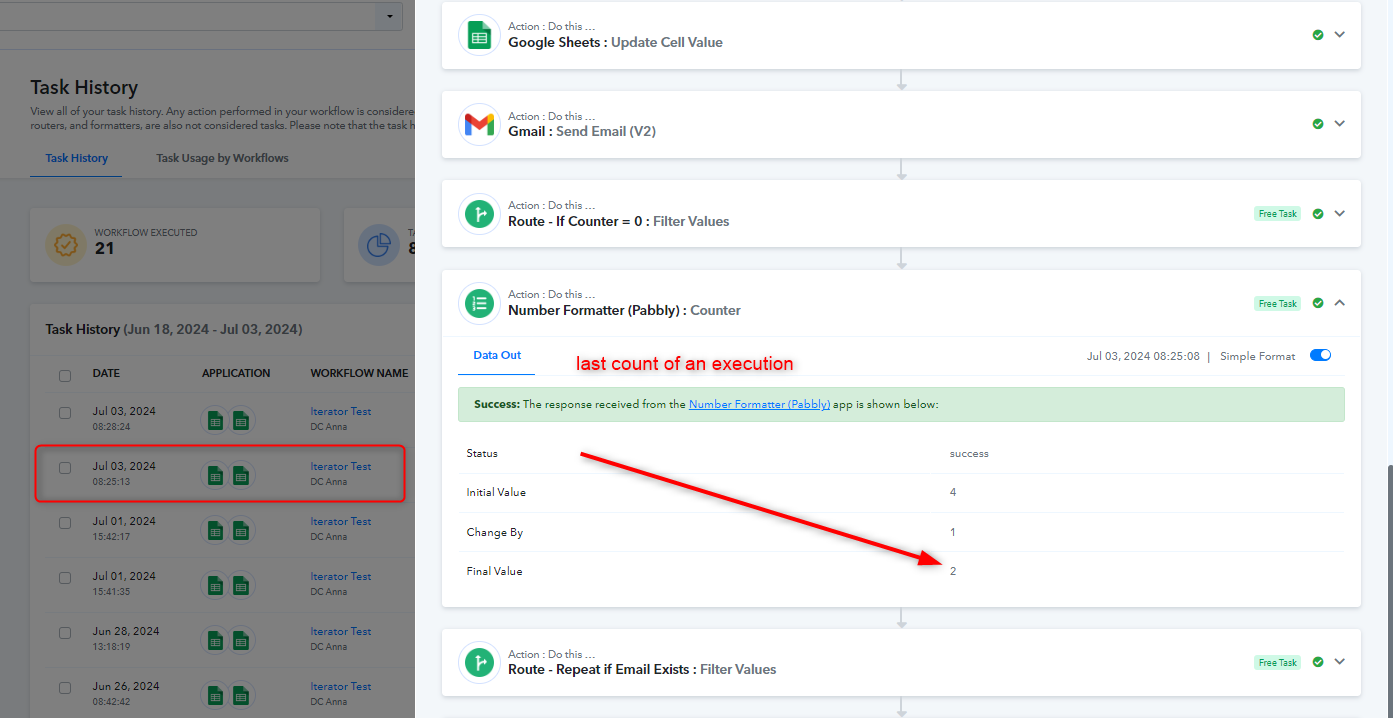Click the Google Sheets app icon

click(479, 36)
